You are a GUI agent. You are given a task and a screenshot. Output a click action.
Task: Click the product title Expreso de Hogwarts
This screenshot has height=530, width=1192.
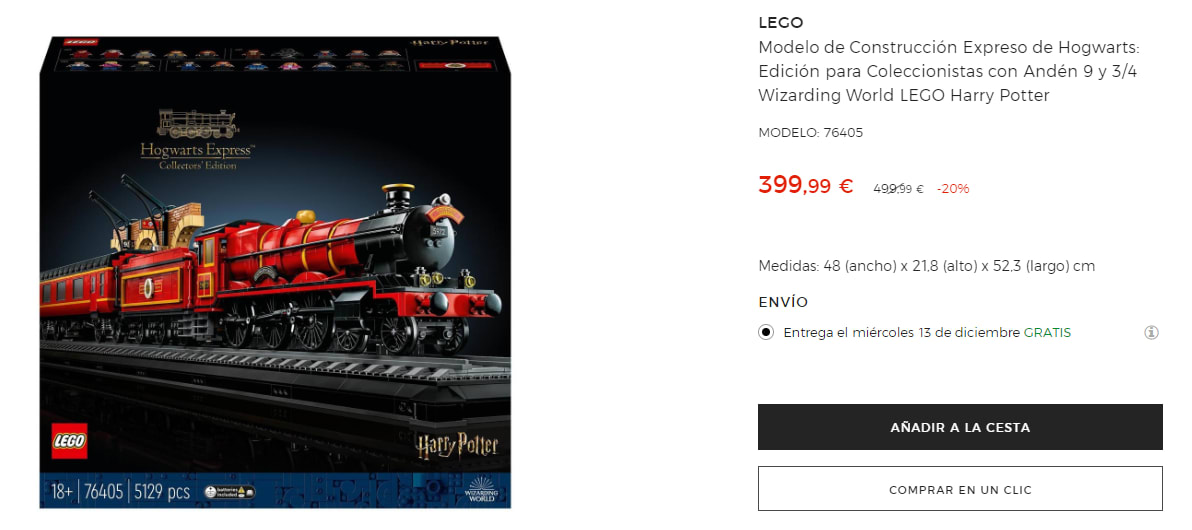point(949,71)
